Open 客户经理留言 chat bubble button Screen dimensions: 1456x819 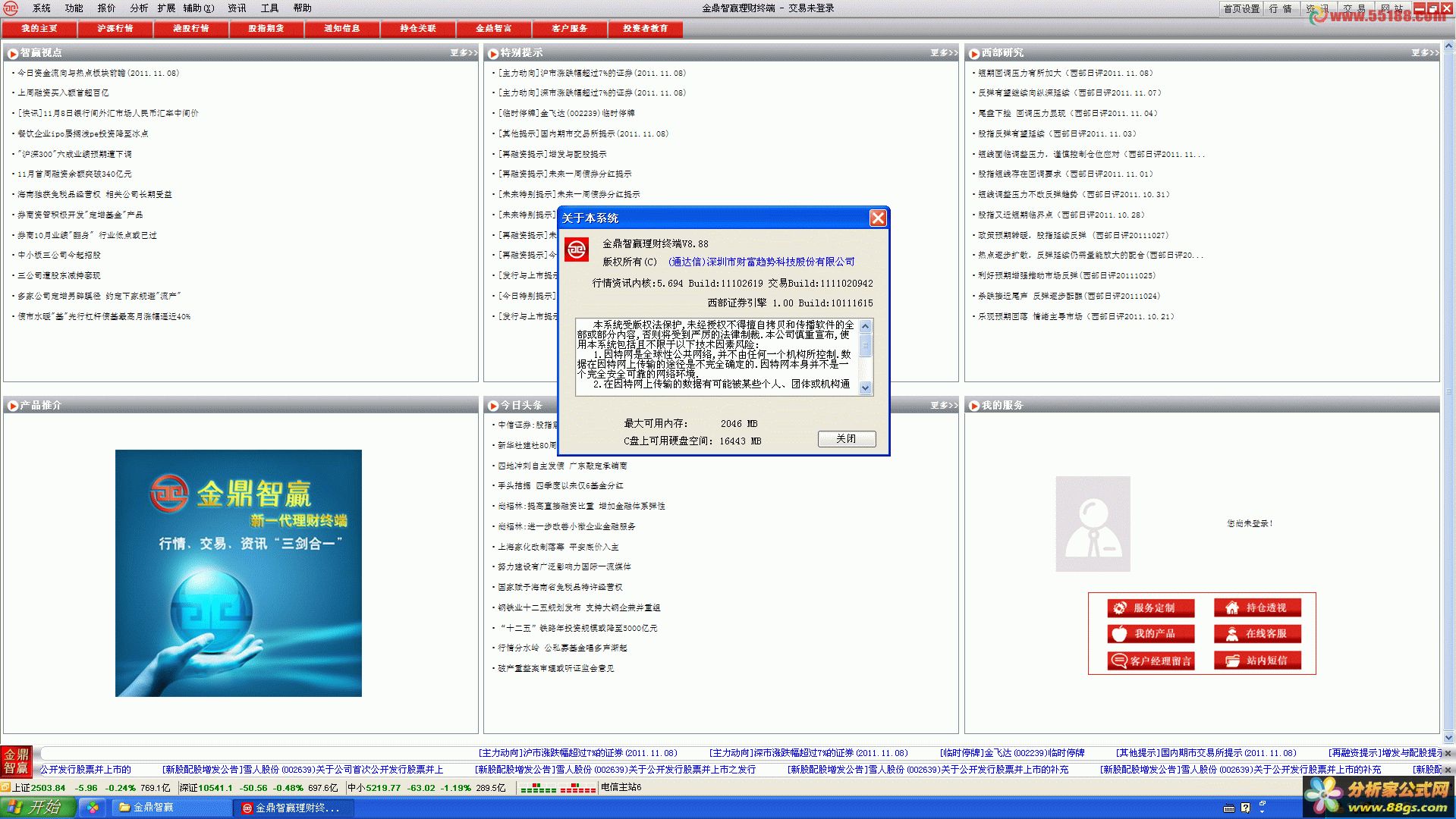[1151, 661]
